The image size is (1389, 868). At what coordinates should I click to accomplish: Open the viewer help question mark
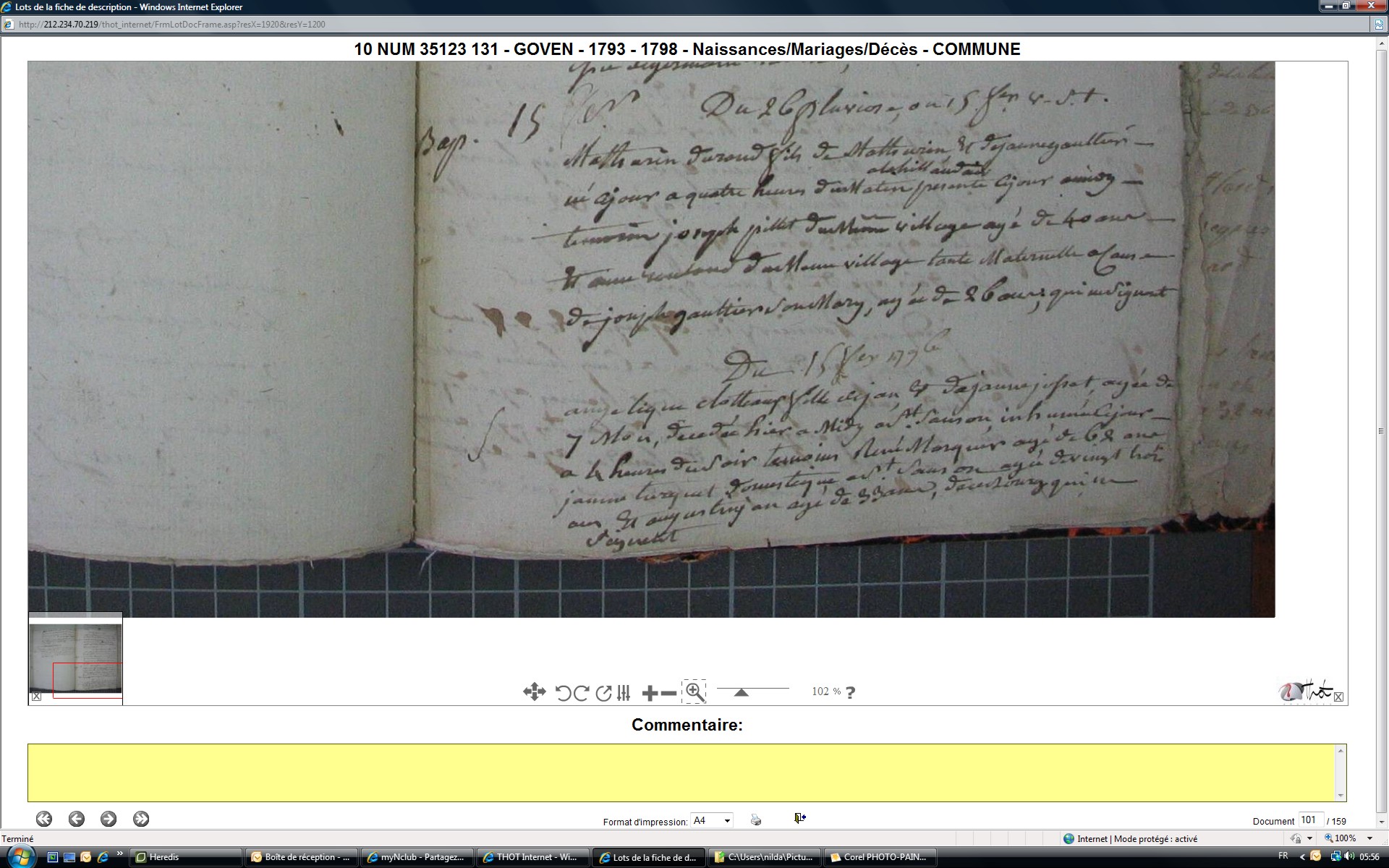(851, 692)
